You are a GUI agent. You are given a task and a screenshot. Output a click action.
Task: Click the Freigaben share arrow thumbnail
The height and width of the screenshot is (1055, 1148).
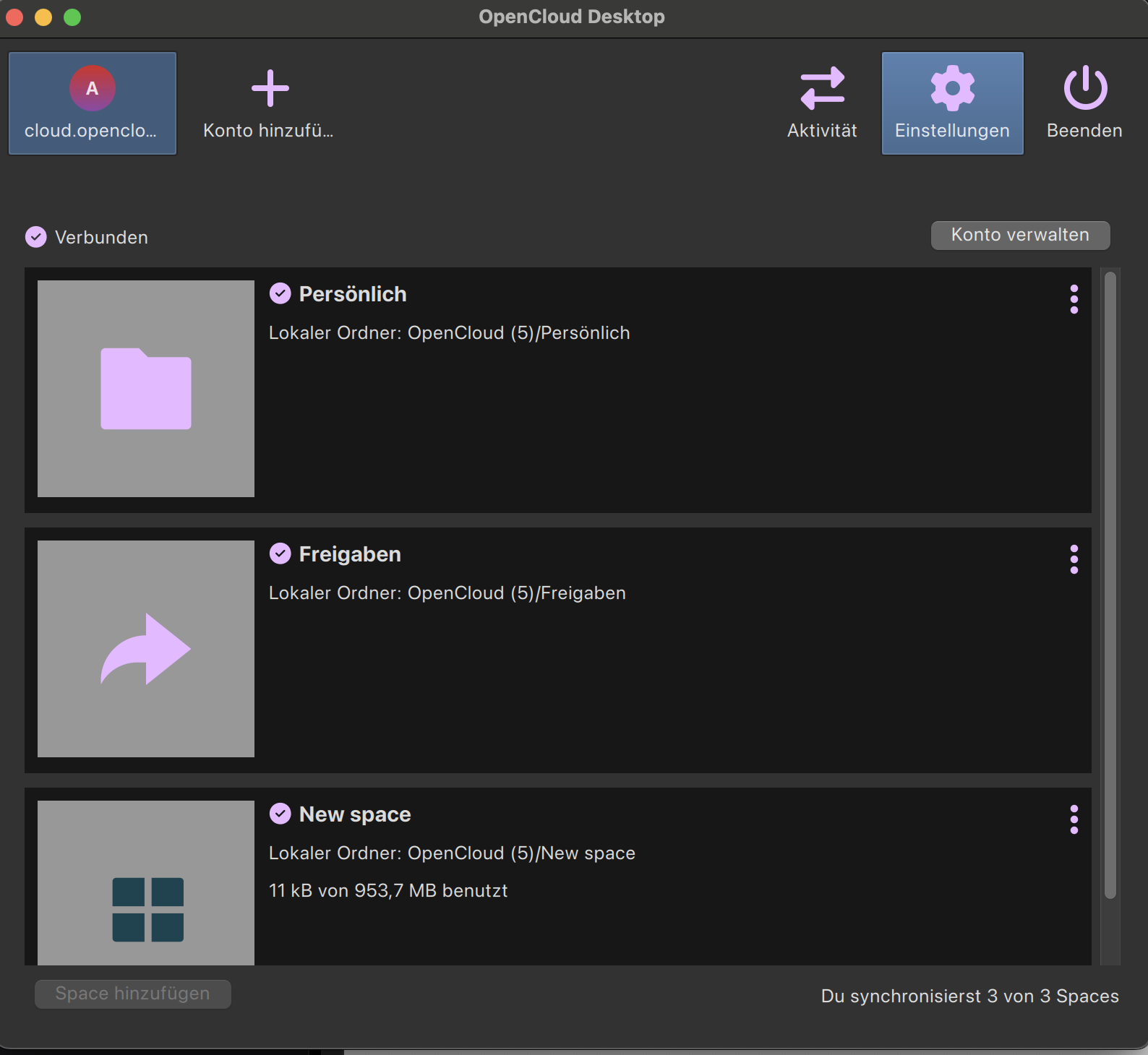(146, 649)
